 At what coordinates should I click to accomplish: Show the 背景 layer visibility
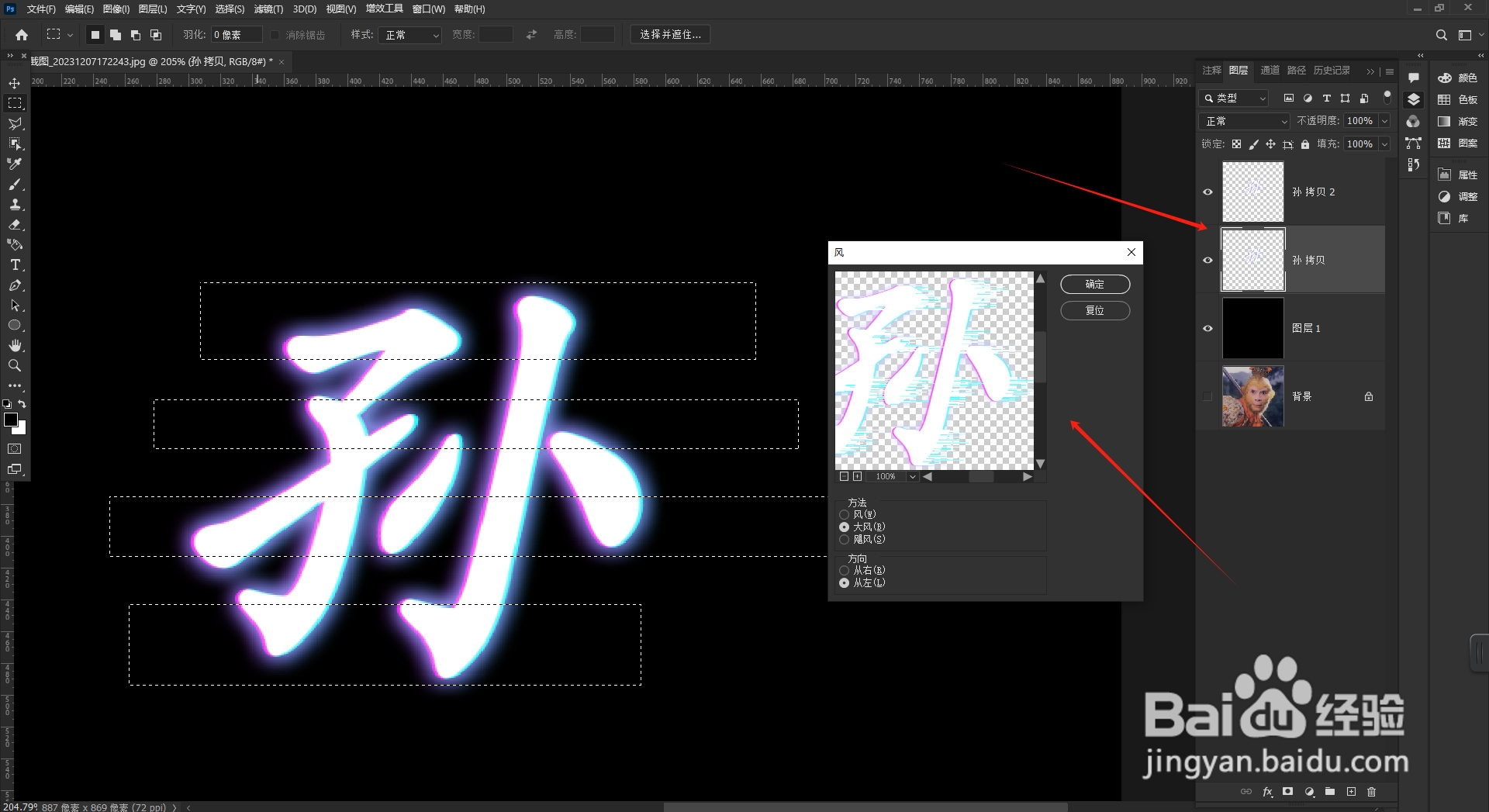pyautogui.click(x=1207, y=396)
